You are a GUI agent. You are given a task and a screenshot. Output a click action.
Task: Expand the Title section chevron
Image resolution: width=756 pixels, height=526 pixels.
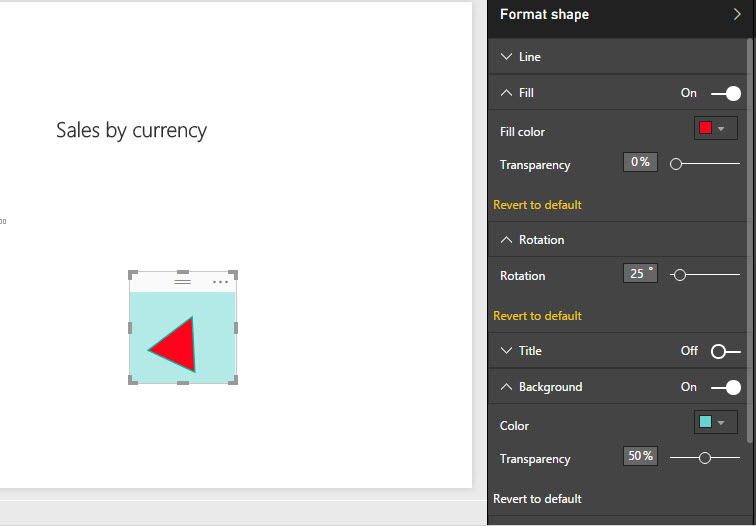coord(506,351)
